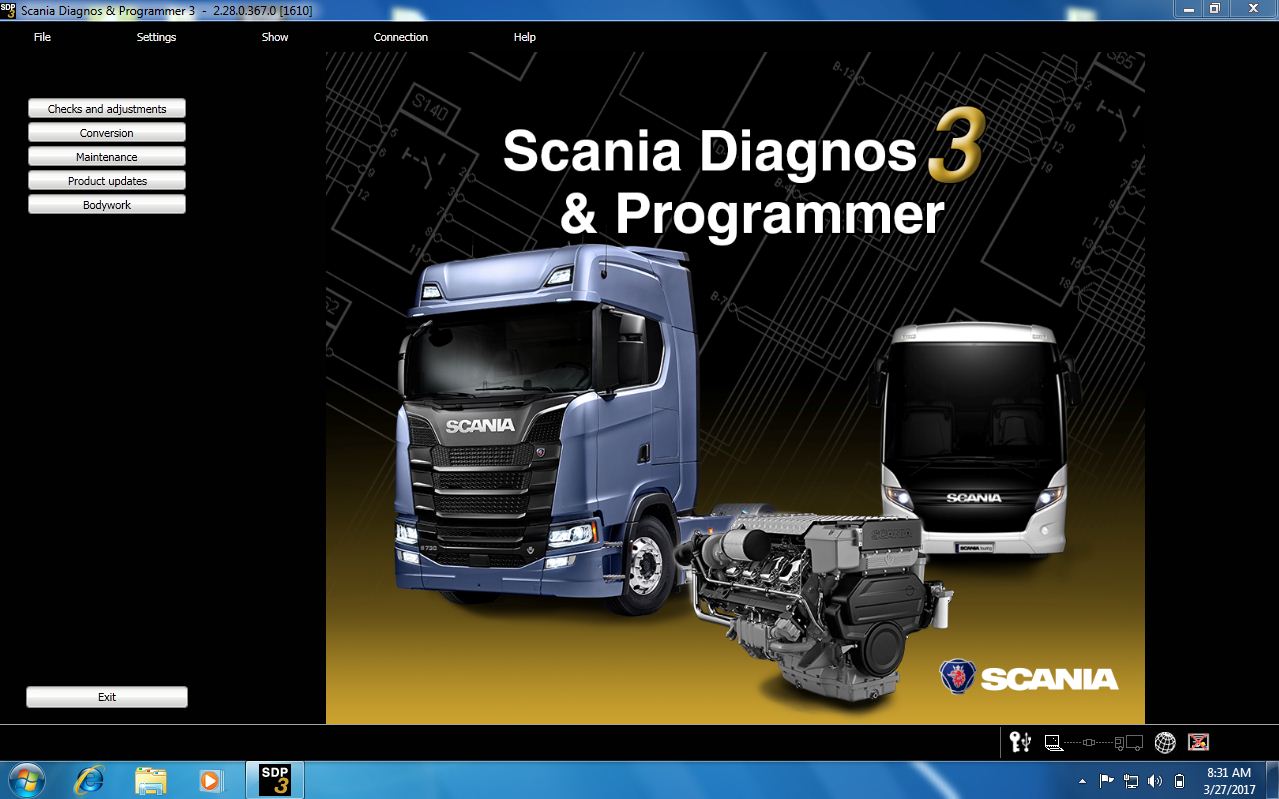Click the Action Center flag tray icon
1279x799 pixels.
(x=1106, y=781)
